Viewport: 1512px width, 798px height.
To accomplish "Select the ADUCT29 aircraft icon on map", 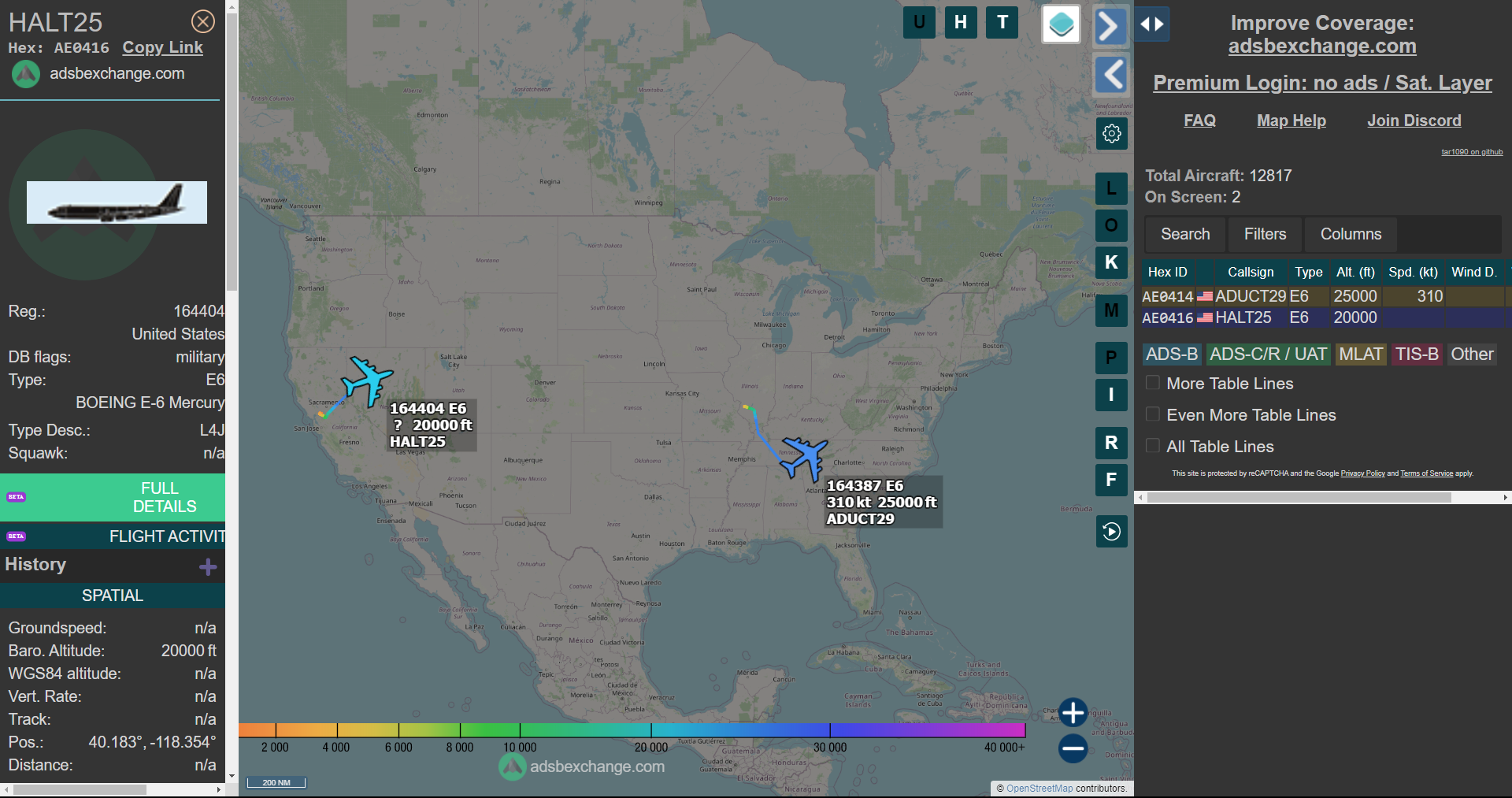I will point(804,458).
